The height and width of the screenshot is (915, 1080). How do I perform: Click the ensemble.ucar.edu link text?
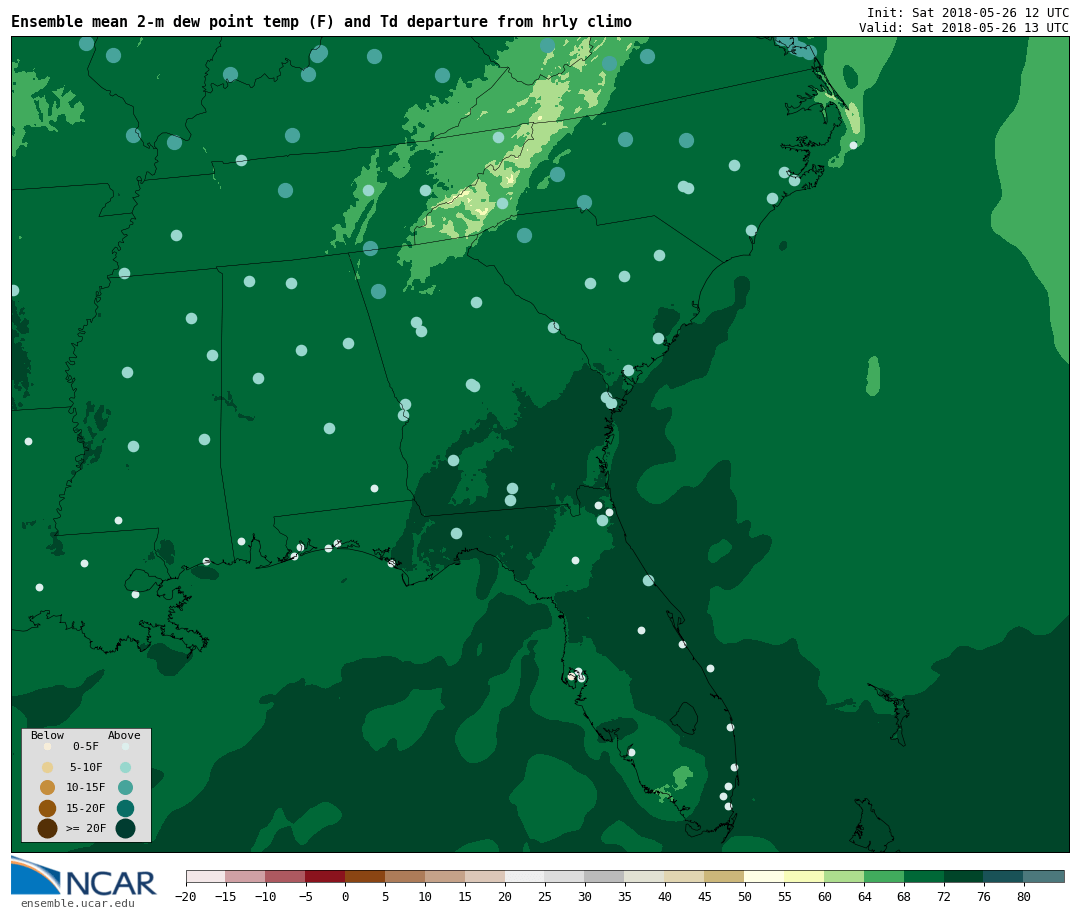(x=78, y=903)
